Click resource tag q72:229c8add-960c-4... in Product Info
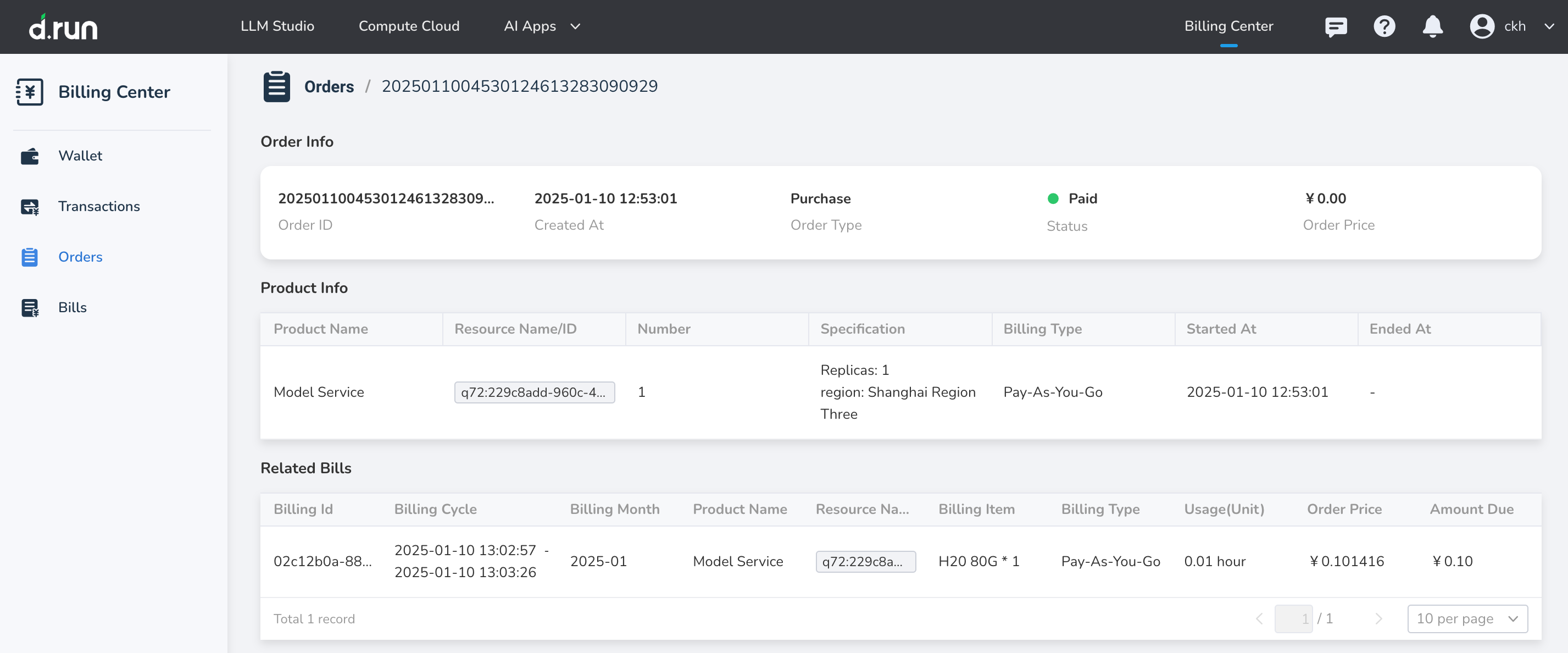This screenshot has width=1568, height=653. coord(535,392)
